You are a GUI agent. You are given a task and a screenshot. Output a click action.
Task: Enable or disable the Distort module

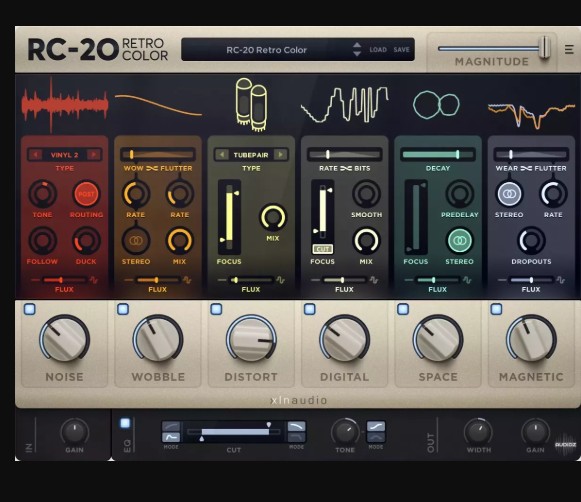pyautogui.click(x=216, y=309)
